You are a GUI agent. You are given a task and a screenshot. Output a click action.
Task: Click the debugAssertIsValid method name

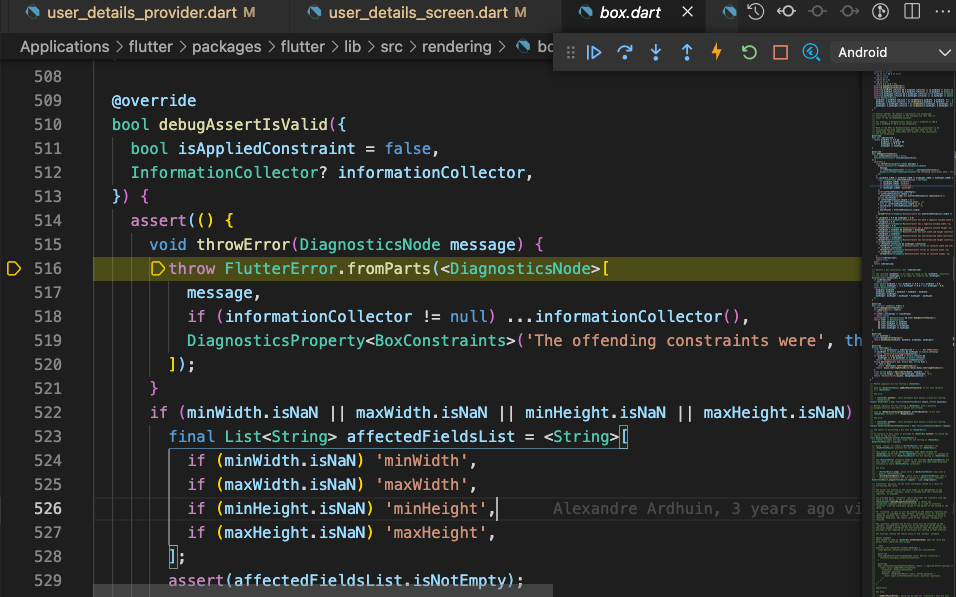click(x=243, y=124)
